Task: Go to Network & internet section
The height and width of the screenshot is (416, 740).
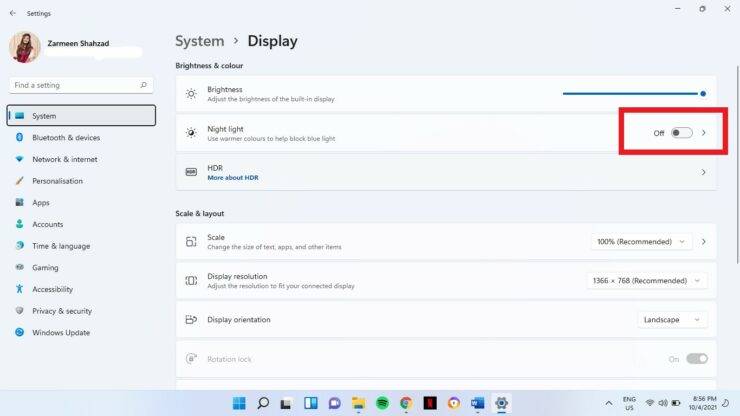Action: (x=64, y=159)
